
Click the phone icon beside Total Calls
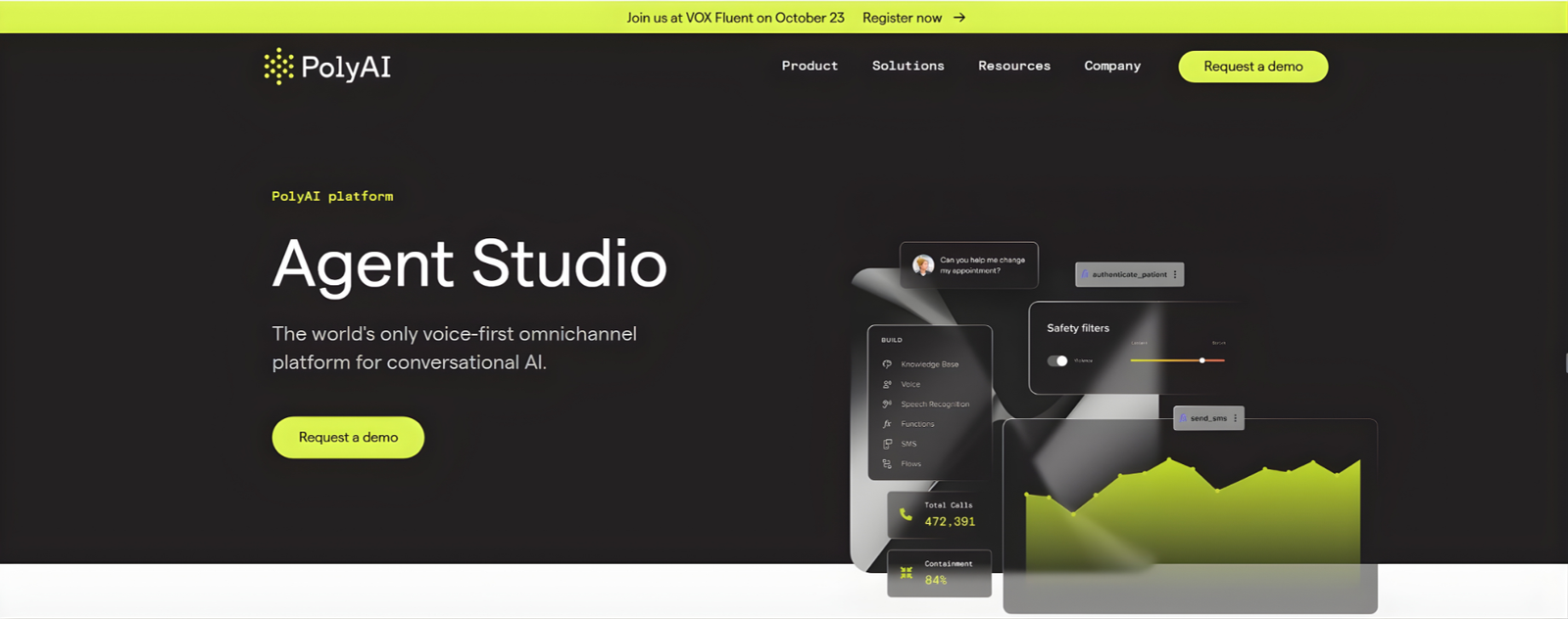(906, 514)
